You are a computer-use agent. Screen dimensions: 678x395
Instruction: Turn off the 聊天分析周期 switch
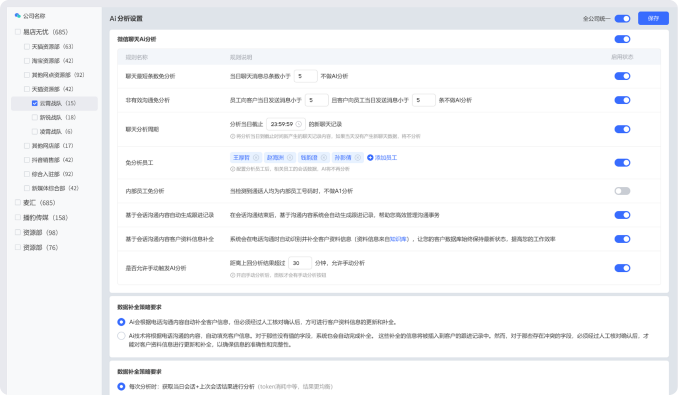pyautogui.click(x=622, y=129)
